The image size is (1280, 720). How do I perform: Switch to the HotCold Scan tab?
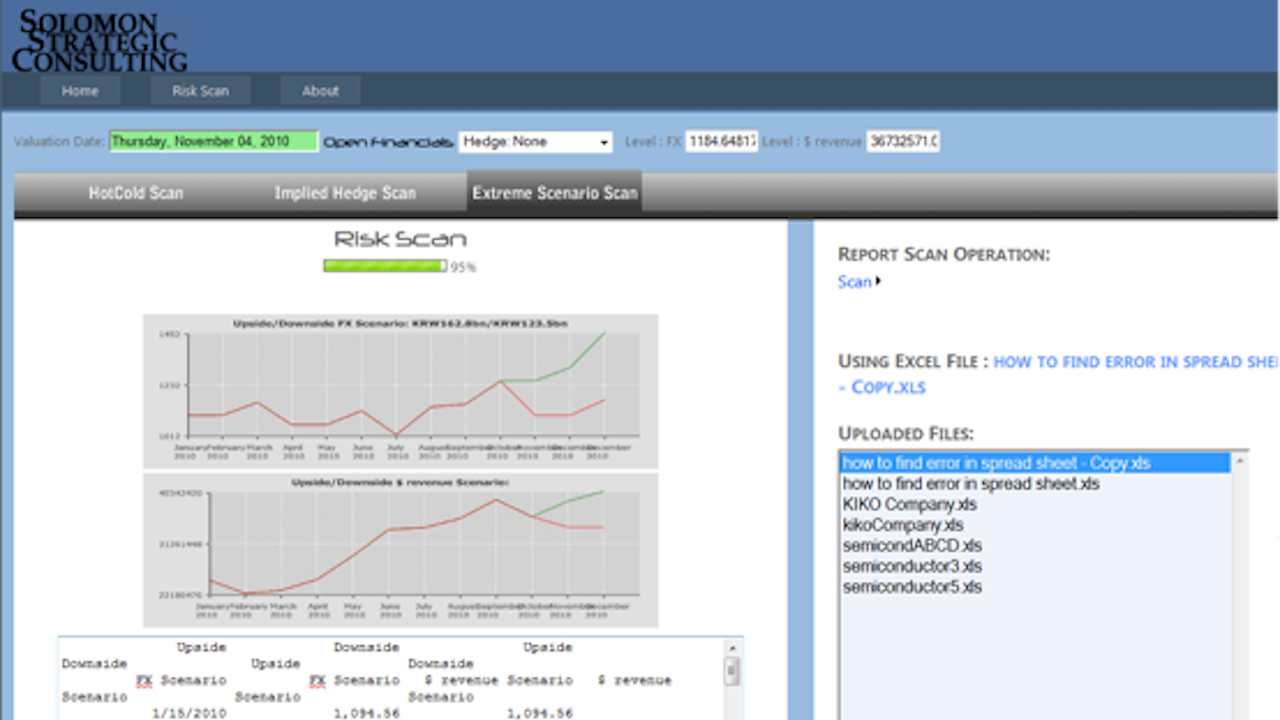point(136,193)
